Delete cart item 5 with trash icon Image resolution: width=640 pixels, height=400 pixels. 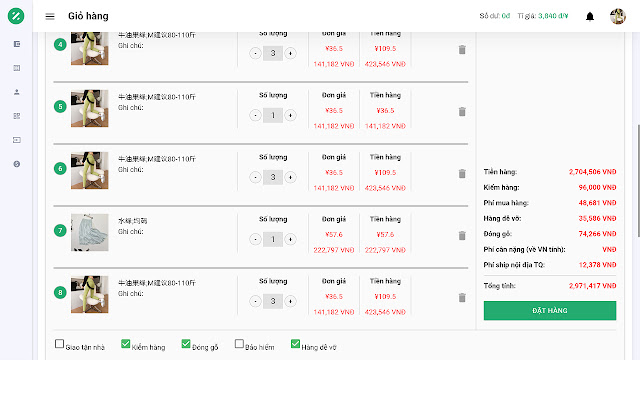pyautogui.click(x=462, y=112)
